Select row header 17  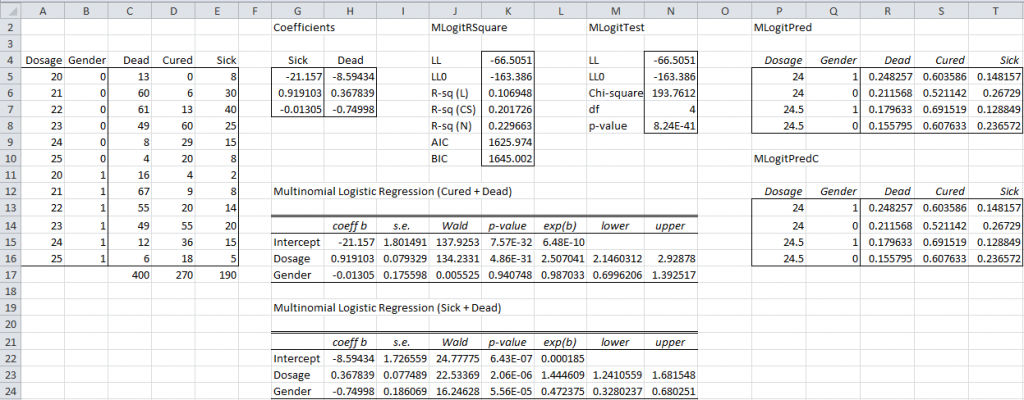[10, 275]
